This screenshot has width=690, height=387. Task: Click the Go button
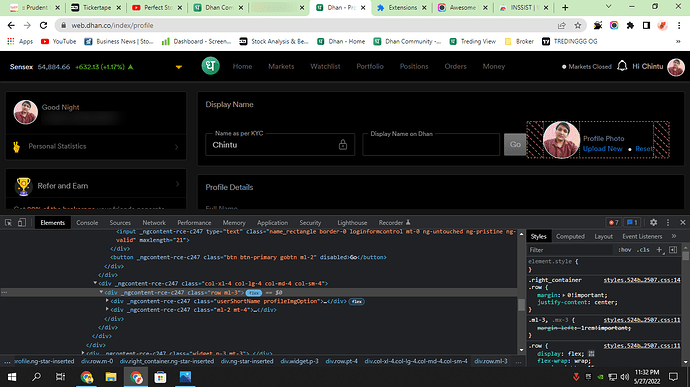coord(515,144)
